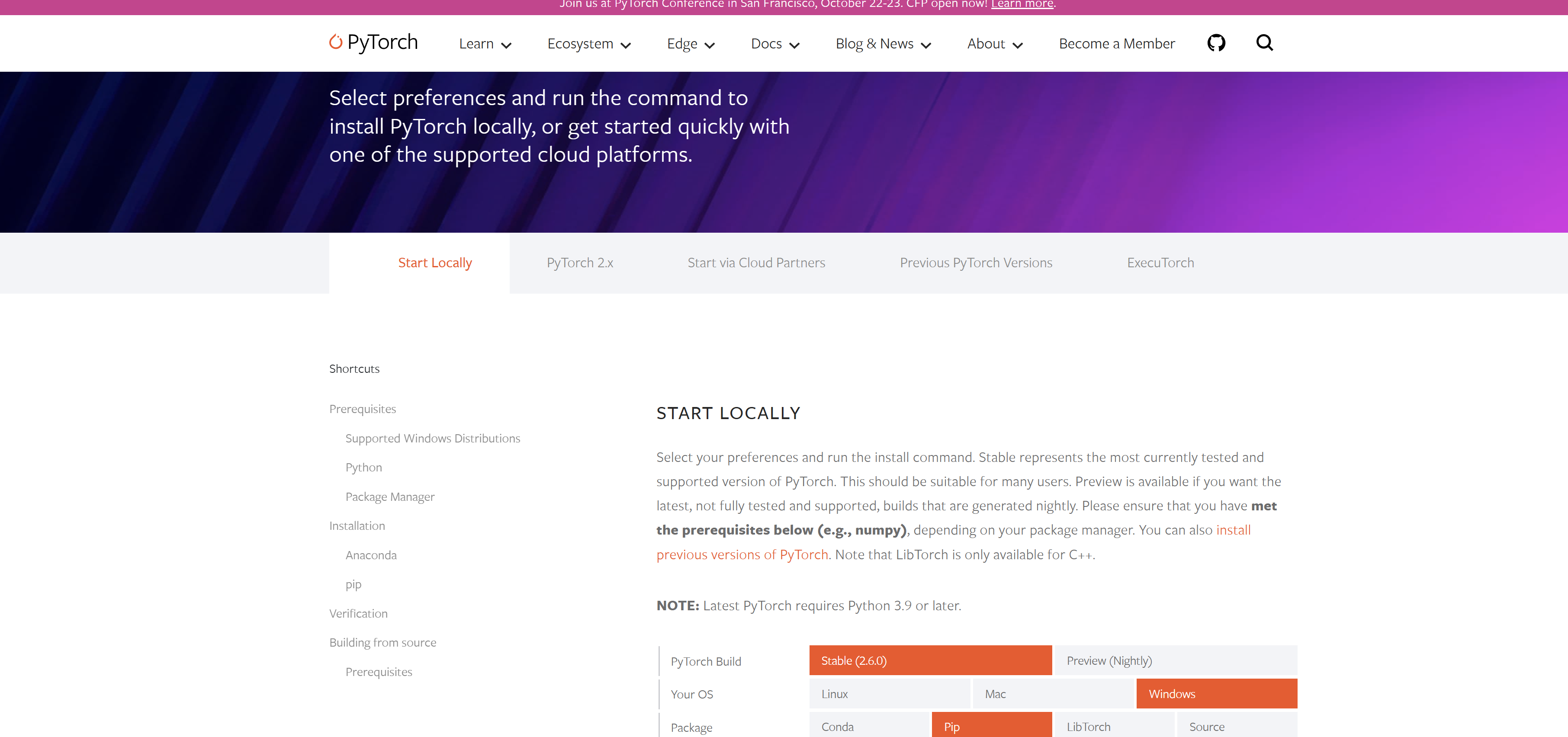
Task: Select the Preview (Nightly) build option
Action: coord(1175,660)
